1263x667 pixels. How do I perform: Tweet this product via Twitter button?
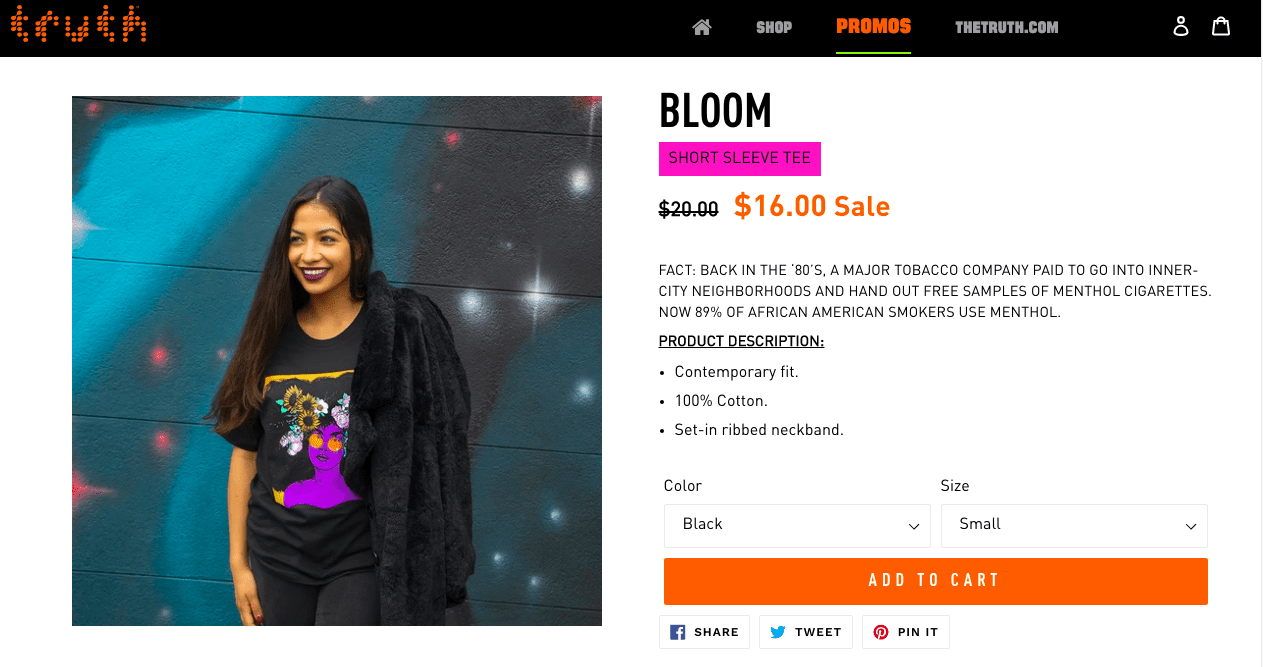click(x=805, y=632)
